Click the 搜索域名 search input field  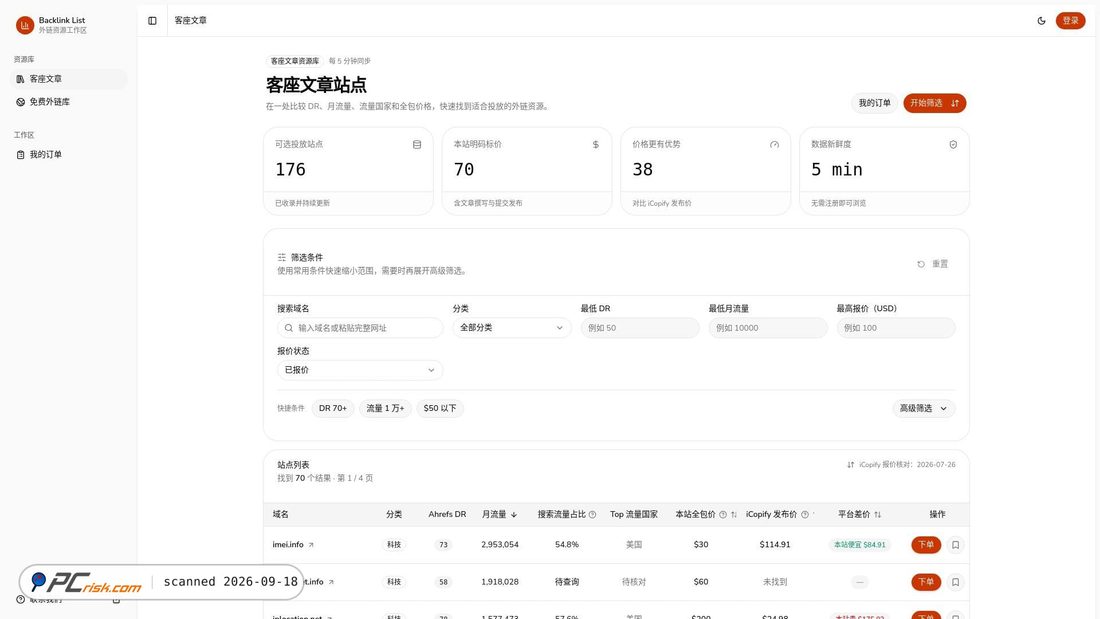360,328
